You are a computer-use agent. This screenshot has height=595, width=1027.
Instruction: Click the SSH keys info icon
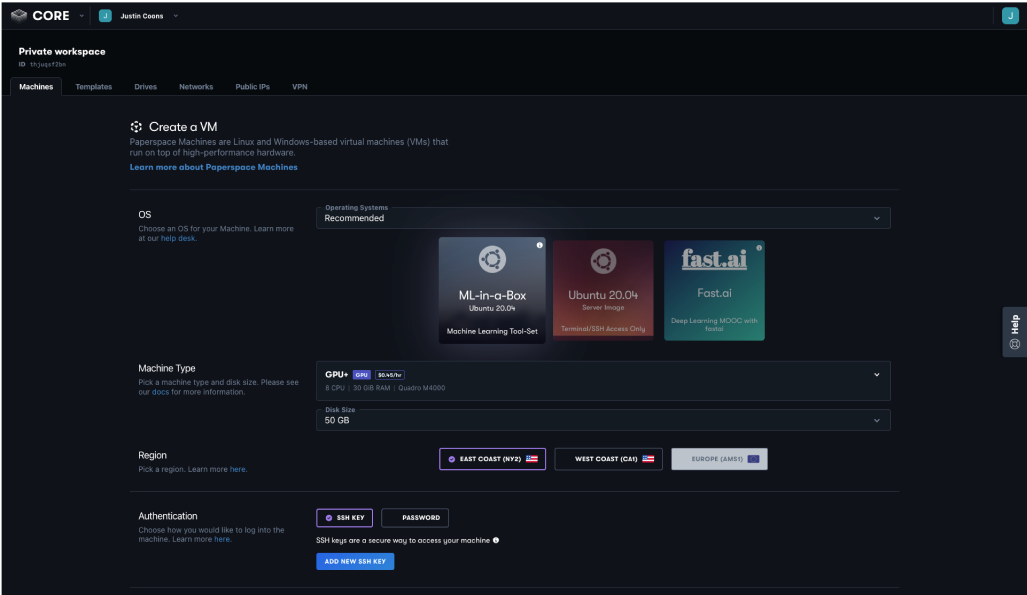pyautogui.click(x=496, y=541)
